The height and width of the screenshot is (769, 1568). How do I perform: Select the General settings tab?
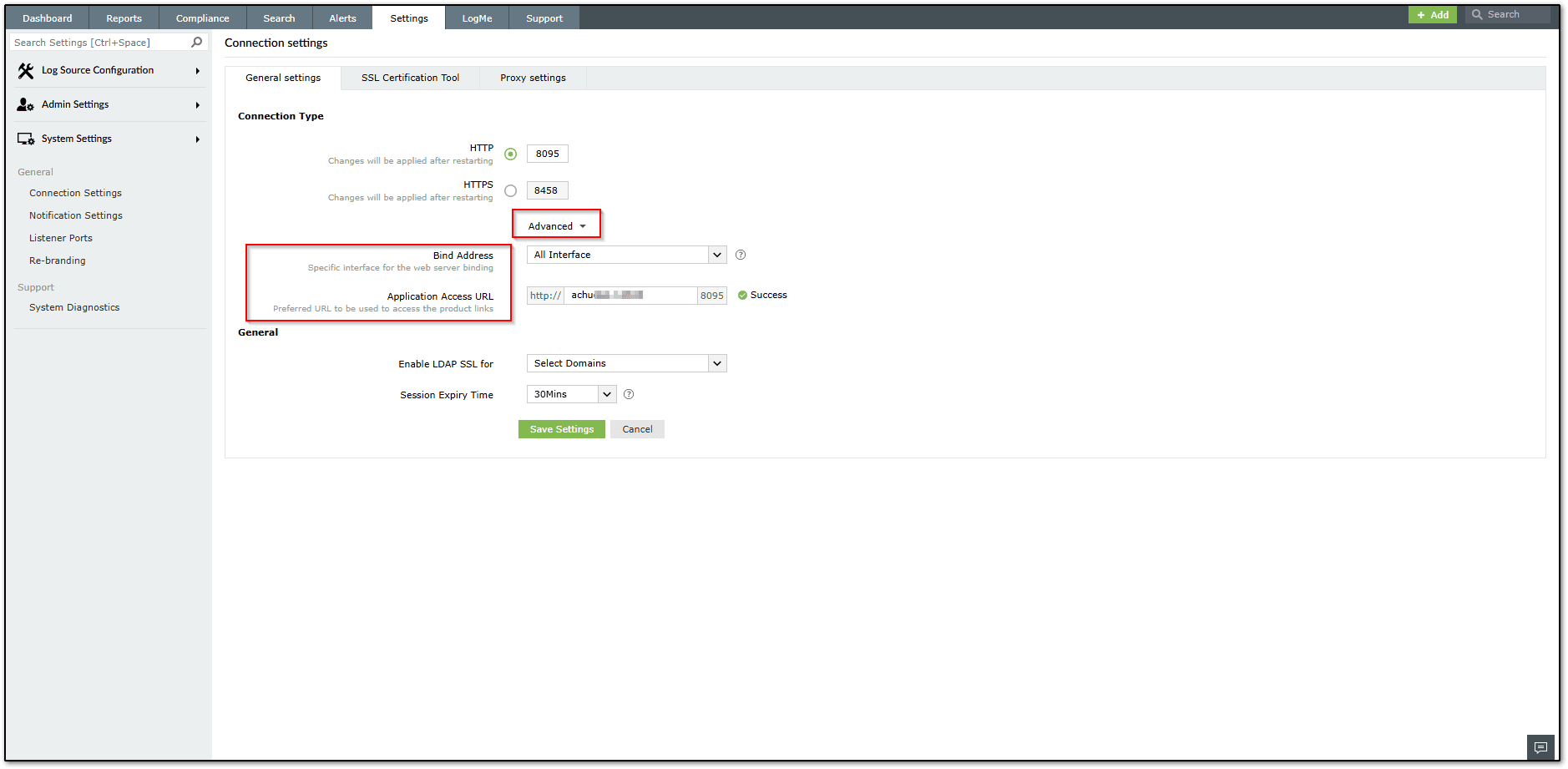(283, 78)
